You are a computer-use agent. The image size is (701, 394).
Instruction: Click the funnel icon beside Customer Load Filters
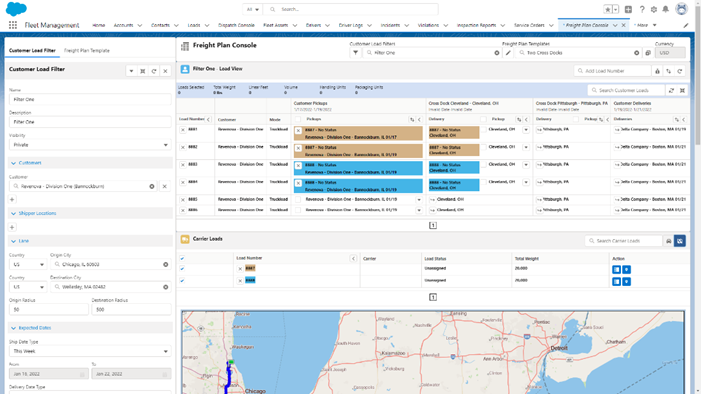coord(355,53)
